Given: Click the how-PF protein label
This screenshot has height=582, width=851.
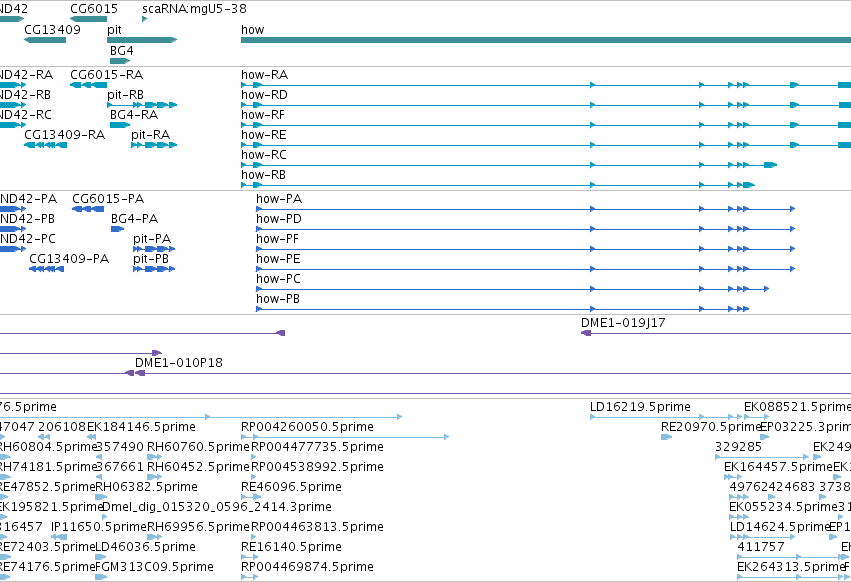Looking at the screenshot, I should pos(277,239).
